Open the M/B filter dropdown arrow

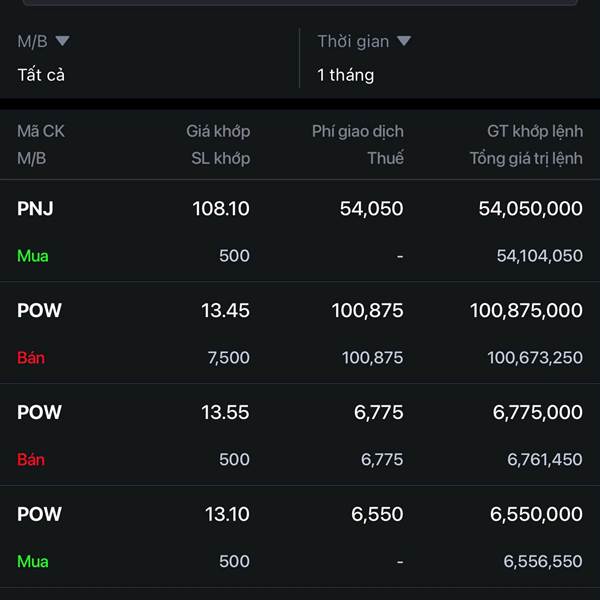62,41
